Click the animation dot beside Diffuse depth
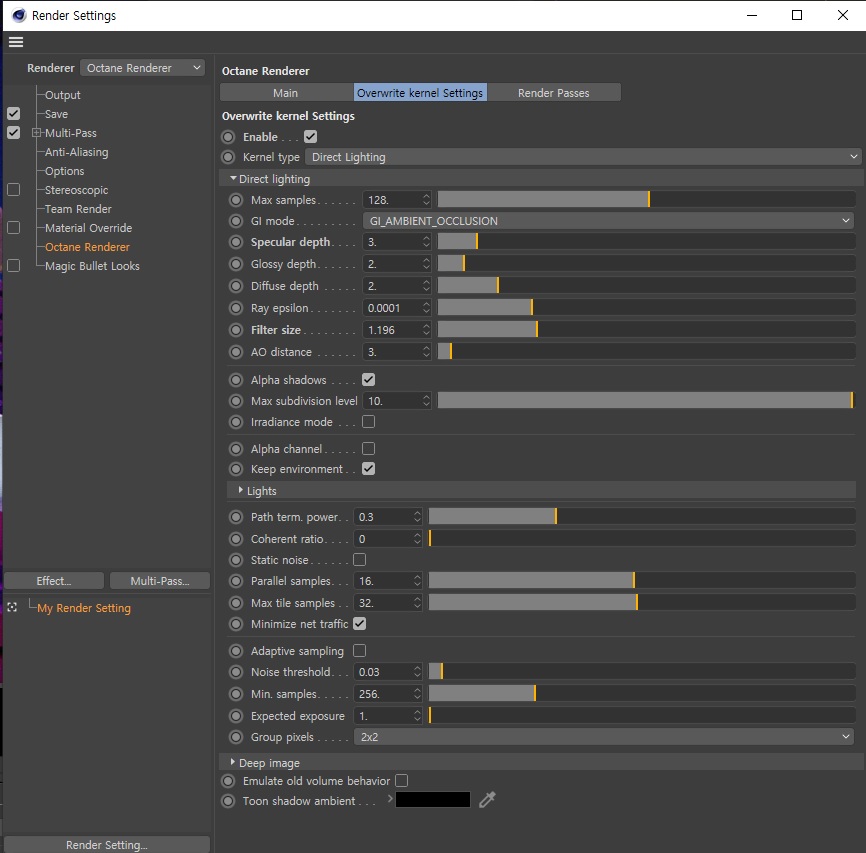Screen dimensions: 866x853 [236, 286]
